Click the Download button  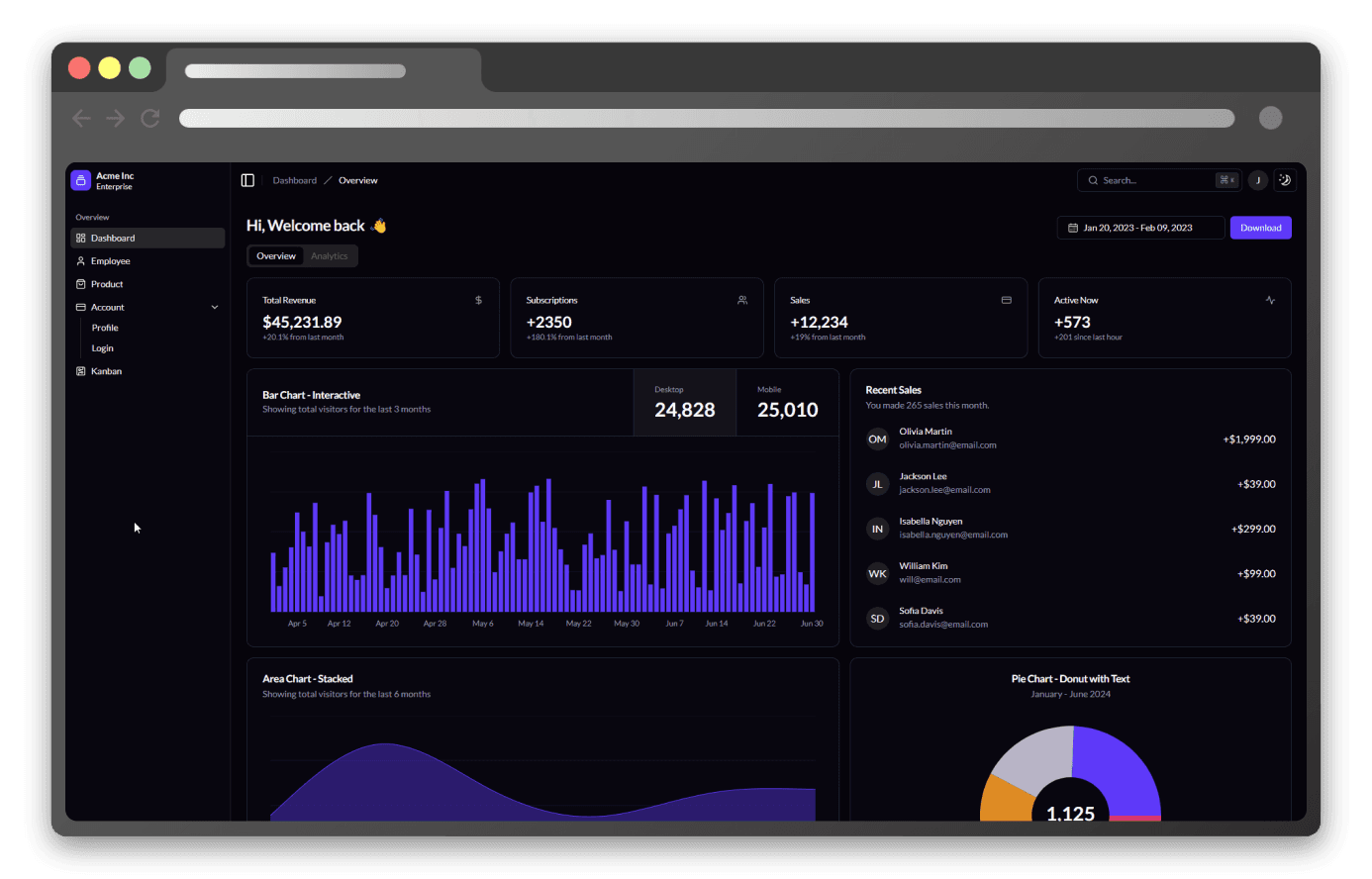coord(1260,228)
